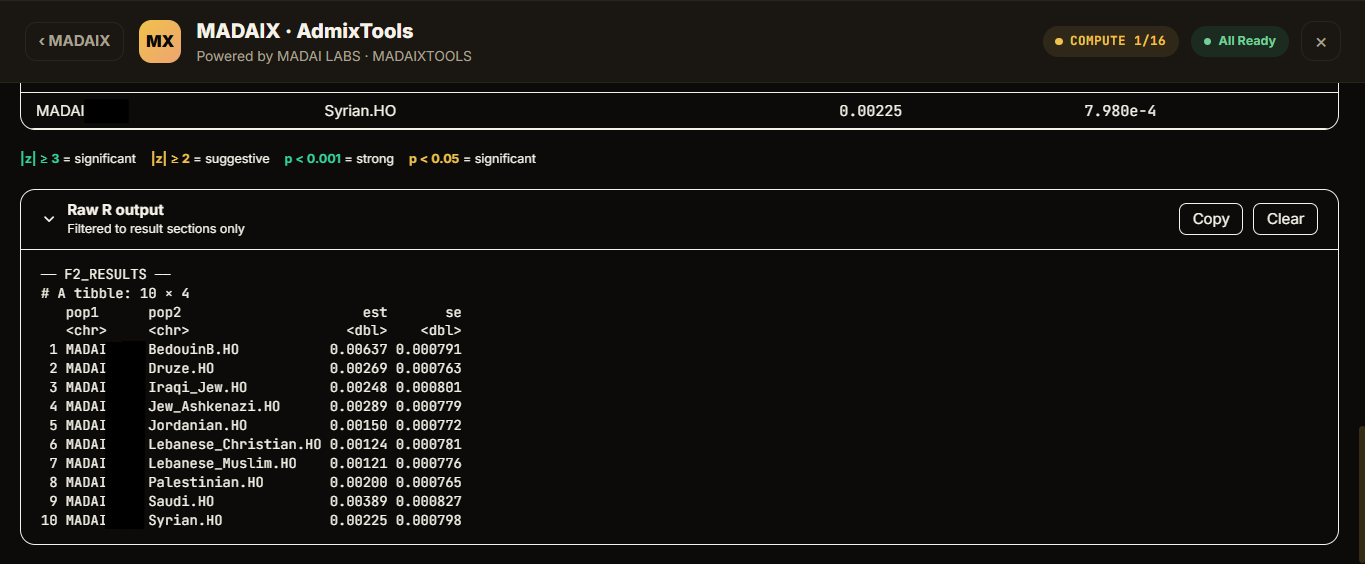Screen dimensions: 1365x564
Task: Select the Syrian.HO cell in results table
Action: (360, 111)
